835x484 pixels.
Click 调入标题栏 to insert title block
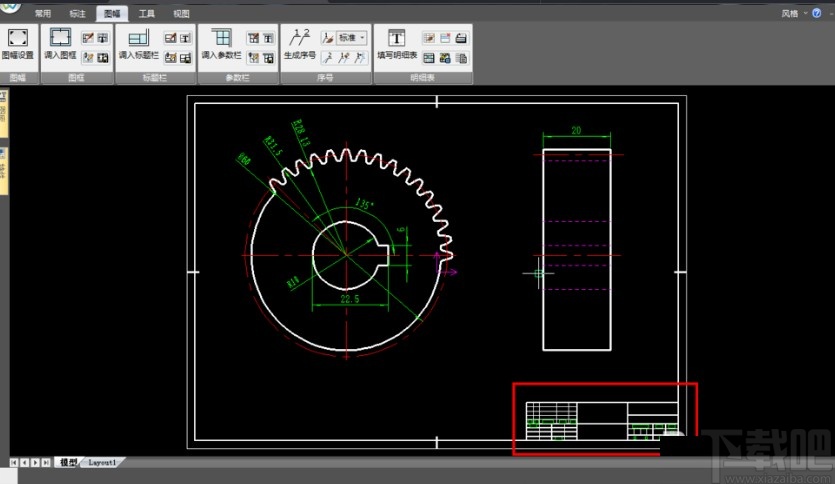pos(138,43)
